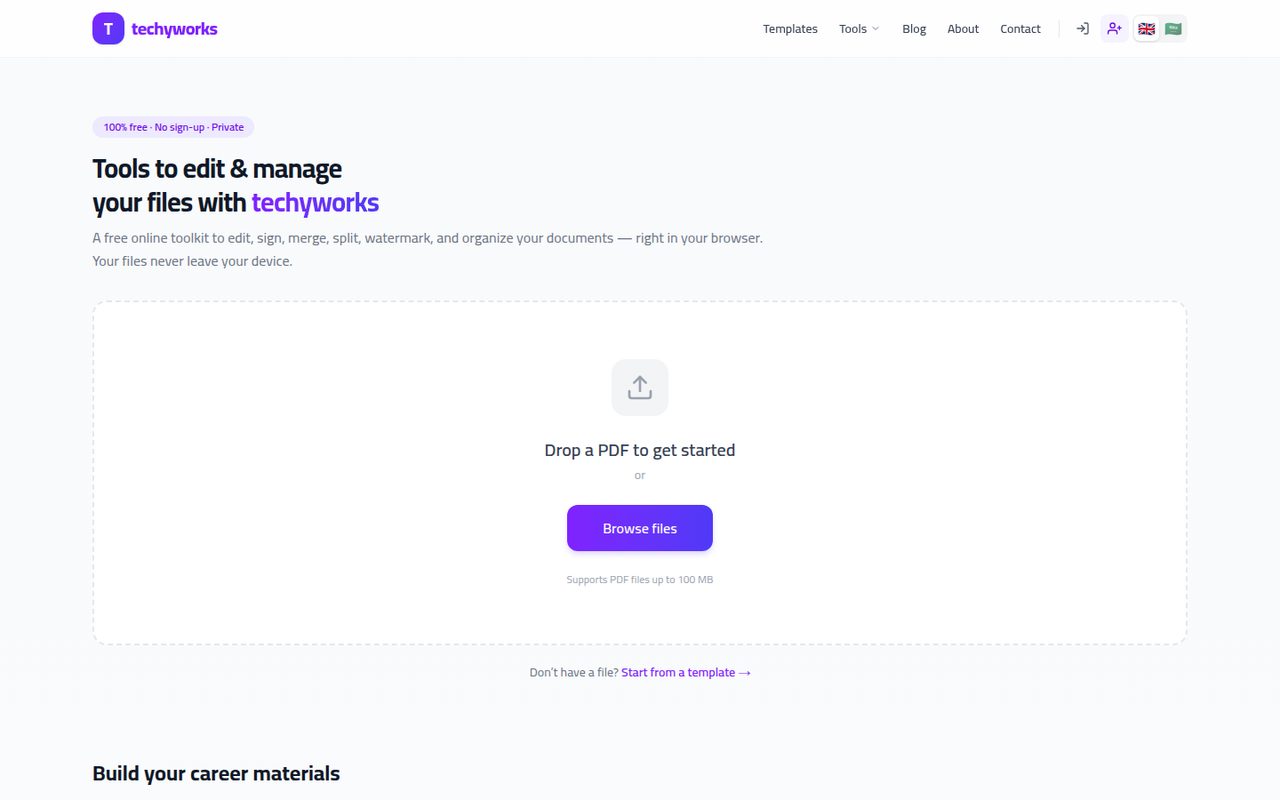
Task: Open the Templates nav item
Action: [x=790, y=29]
